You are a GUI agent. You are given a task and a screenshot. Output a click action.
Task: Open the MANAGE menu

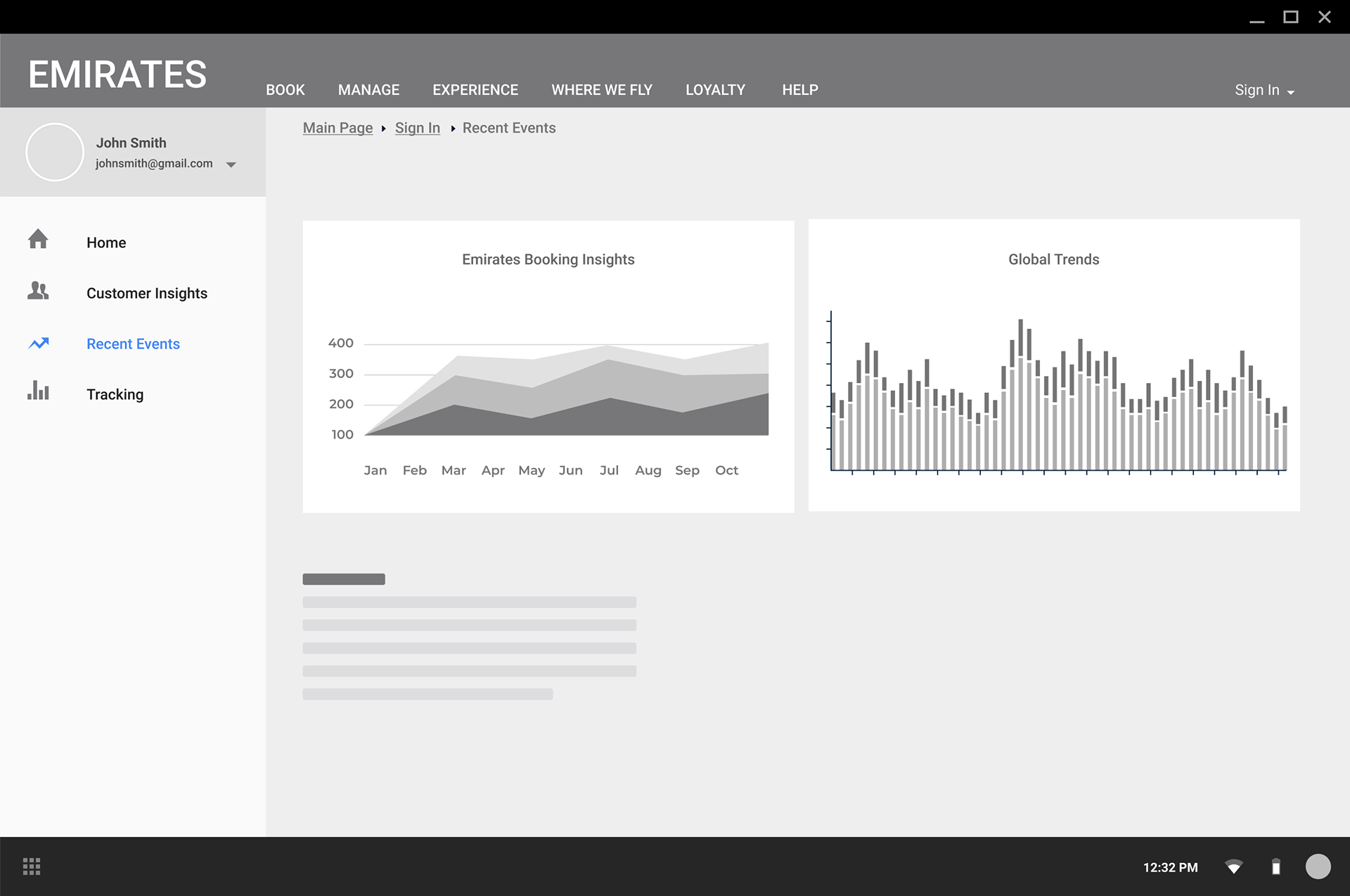368,90
